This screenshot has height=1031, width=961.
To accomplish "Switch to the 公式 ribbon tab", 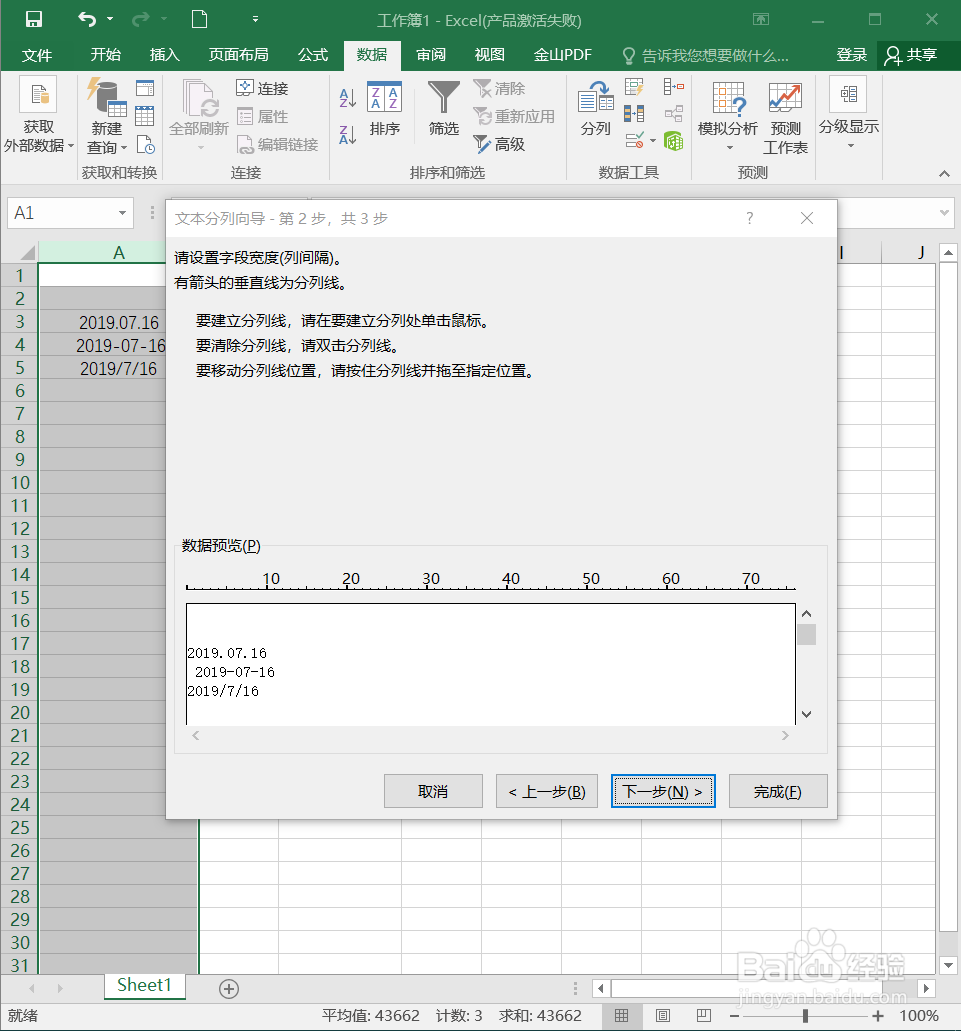I will coord(312,55).
